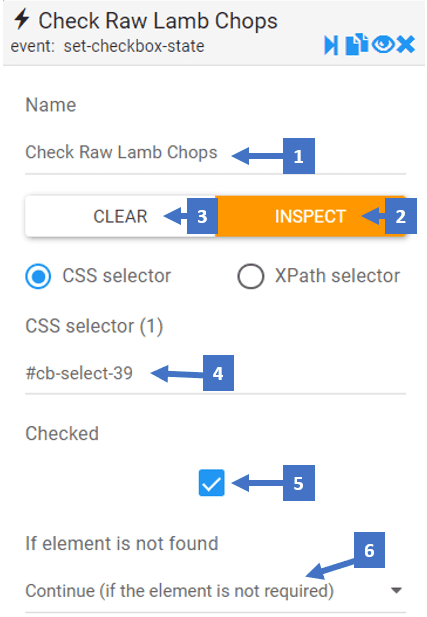Click the CLEAR button
This screenshot has height=617, width=427.
pos(120,216)
